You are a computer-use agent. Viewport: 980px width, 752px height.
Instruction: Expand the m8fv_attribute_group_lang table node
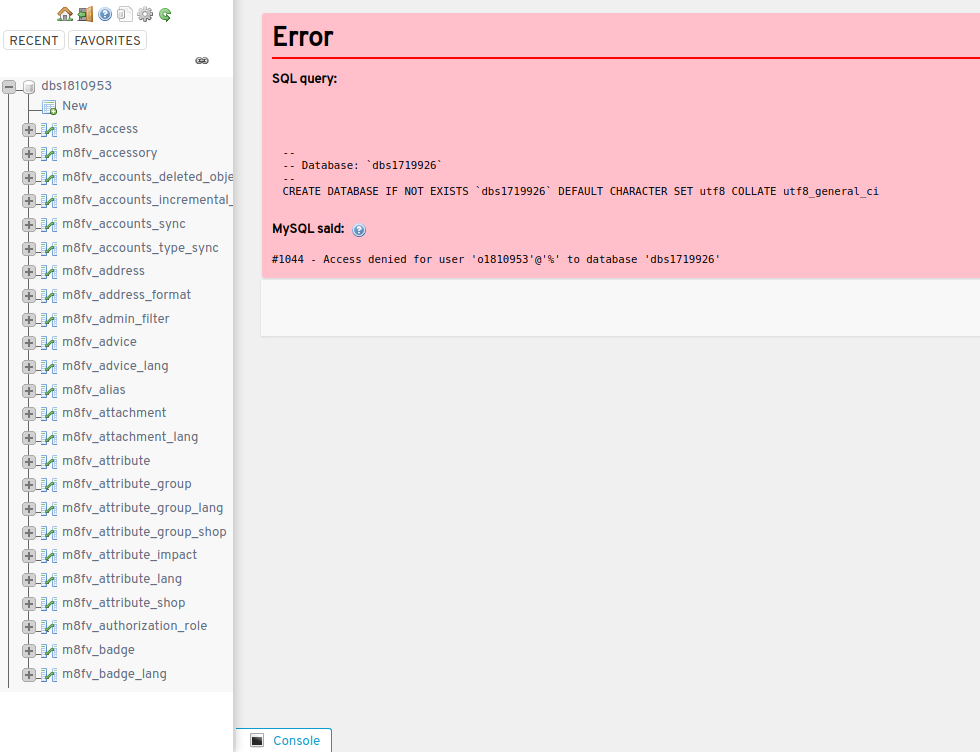pos(29,509)
